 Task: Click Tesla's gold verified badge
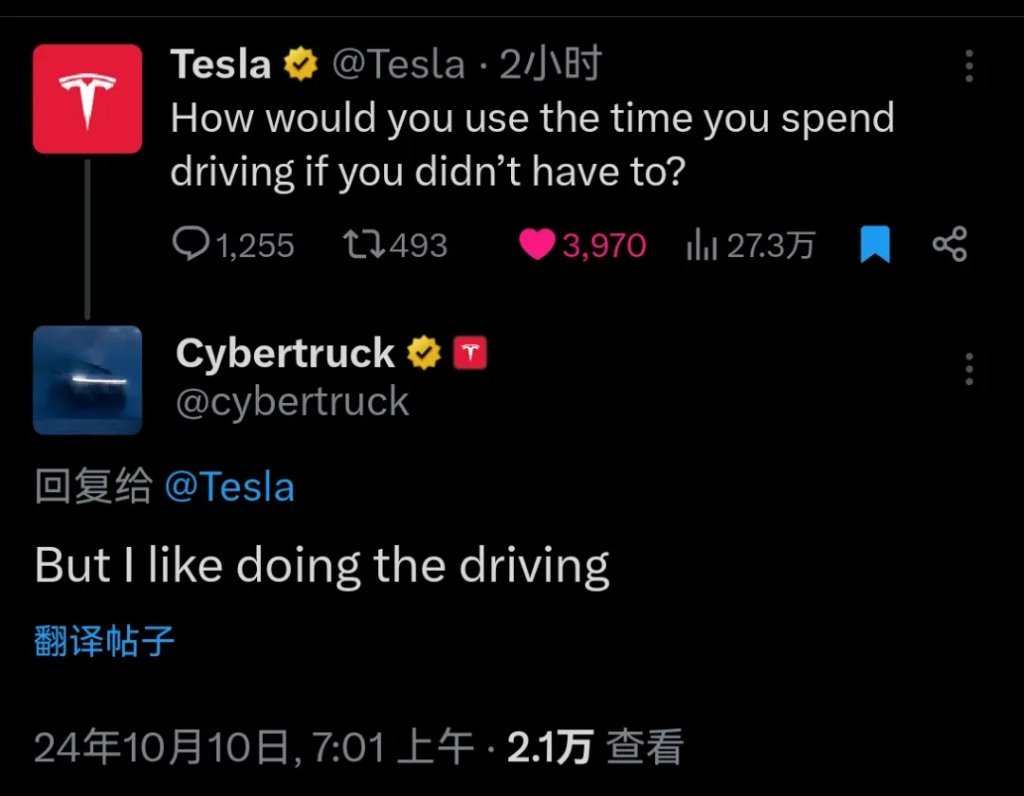[301, 66]
